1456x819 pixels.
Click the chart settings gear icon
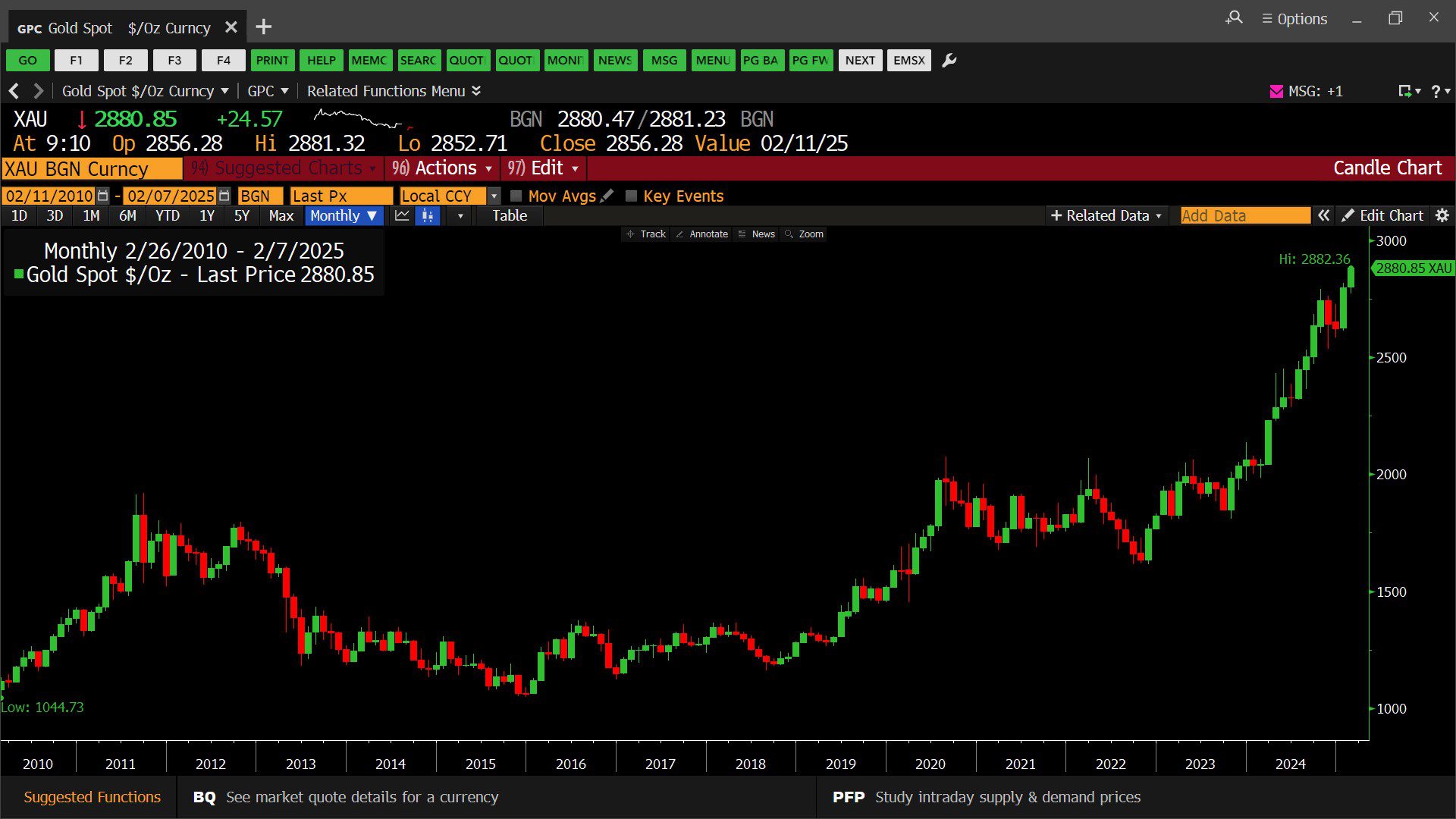point(1442,216)
